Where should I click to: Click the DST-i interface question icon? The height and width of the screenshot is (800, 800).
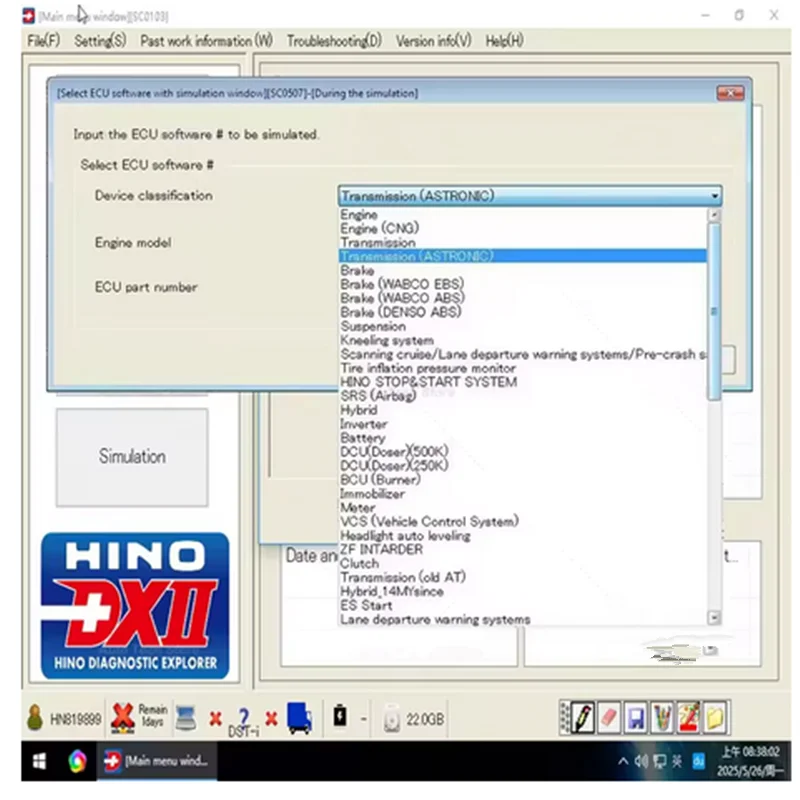(243, 721)
